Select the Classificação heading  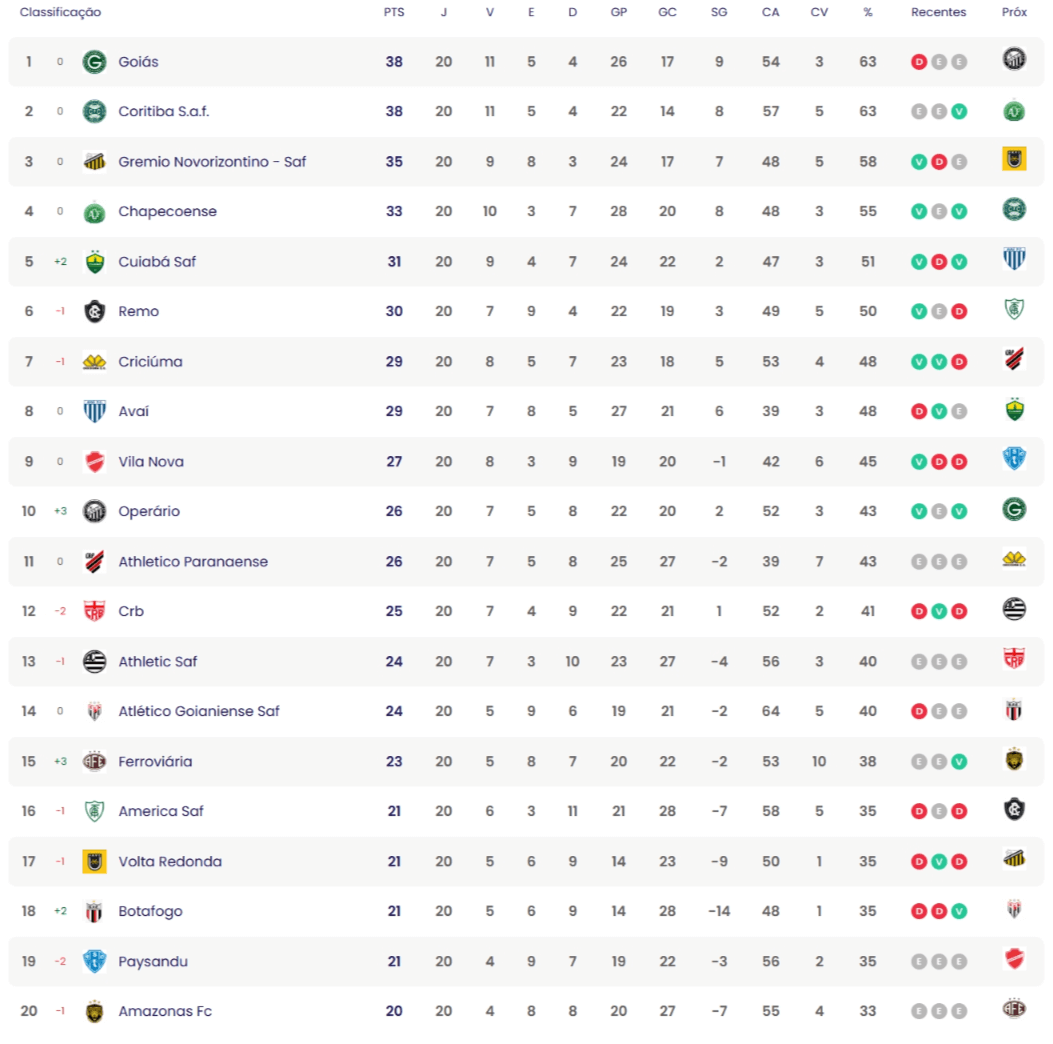pos(60,12)
